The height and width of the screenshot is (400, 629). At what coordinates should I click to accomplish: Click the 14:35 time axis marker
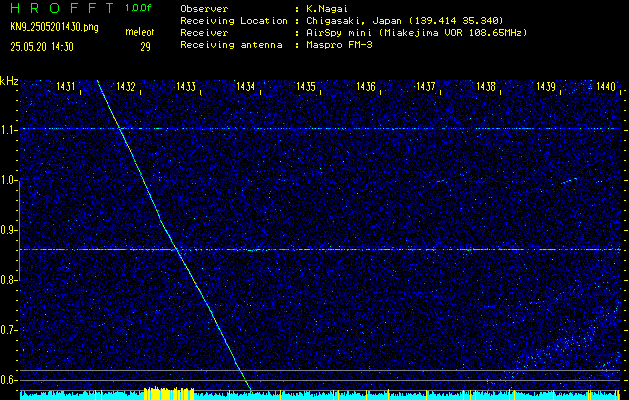click(306, 86)
